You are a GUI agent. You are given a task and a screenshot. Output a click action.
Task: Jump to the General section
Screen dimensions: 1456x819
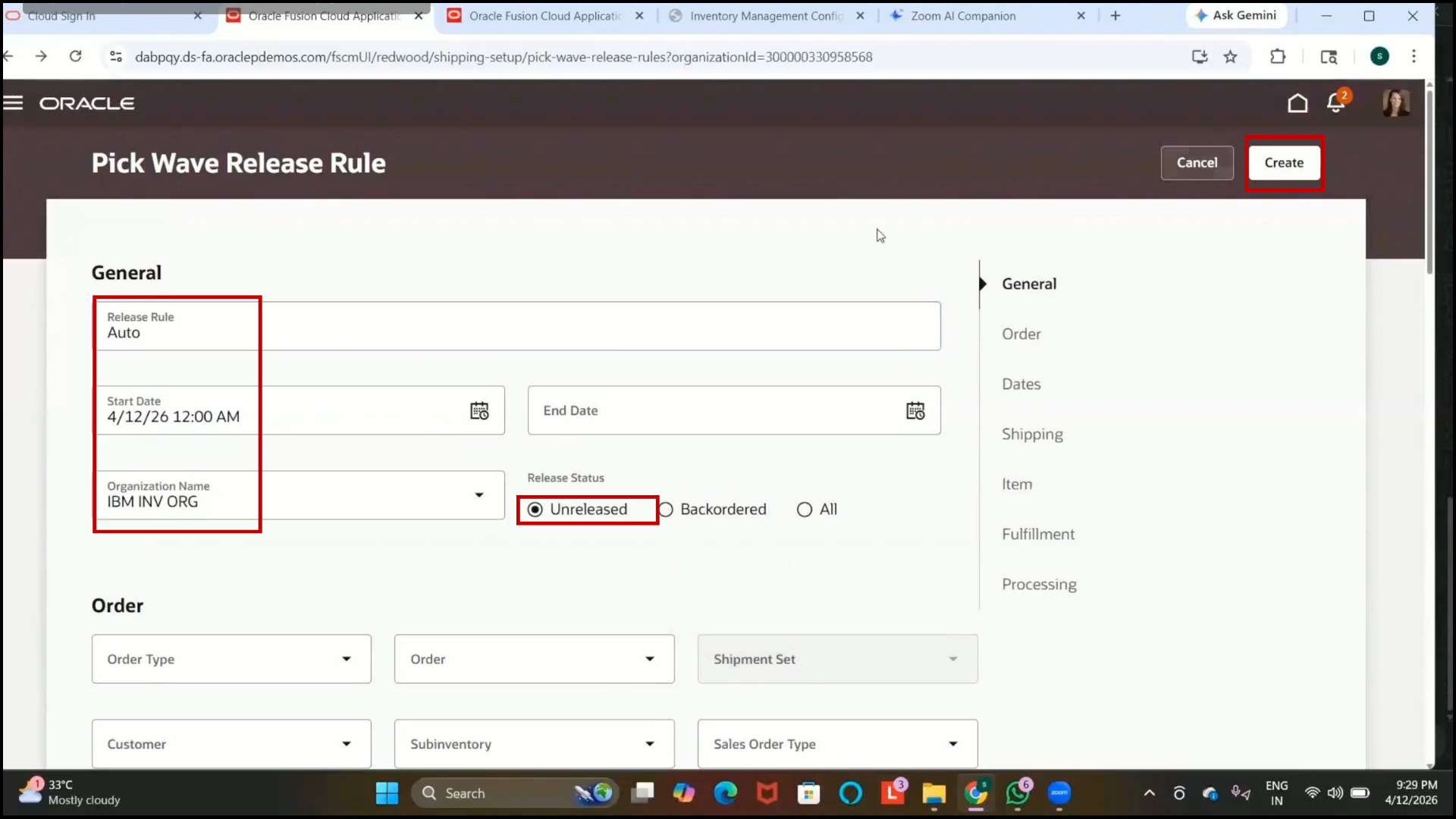(x=1029, y=284)
